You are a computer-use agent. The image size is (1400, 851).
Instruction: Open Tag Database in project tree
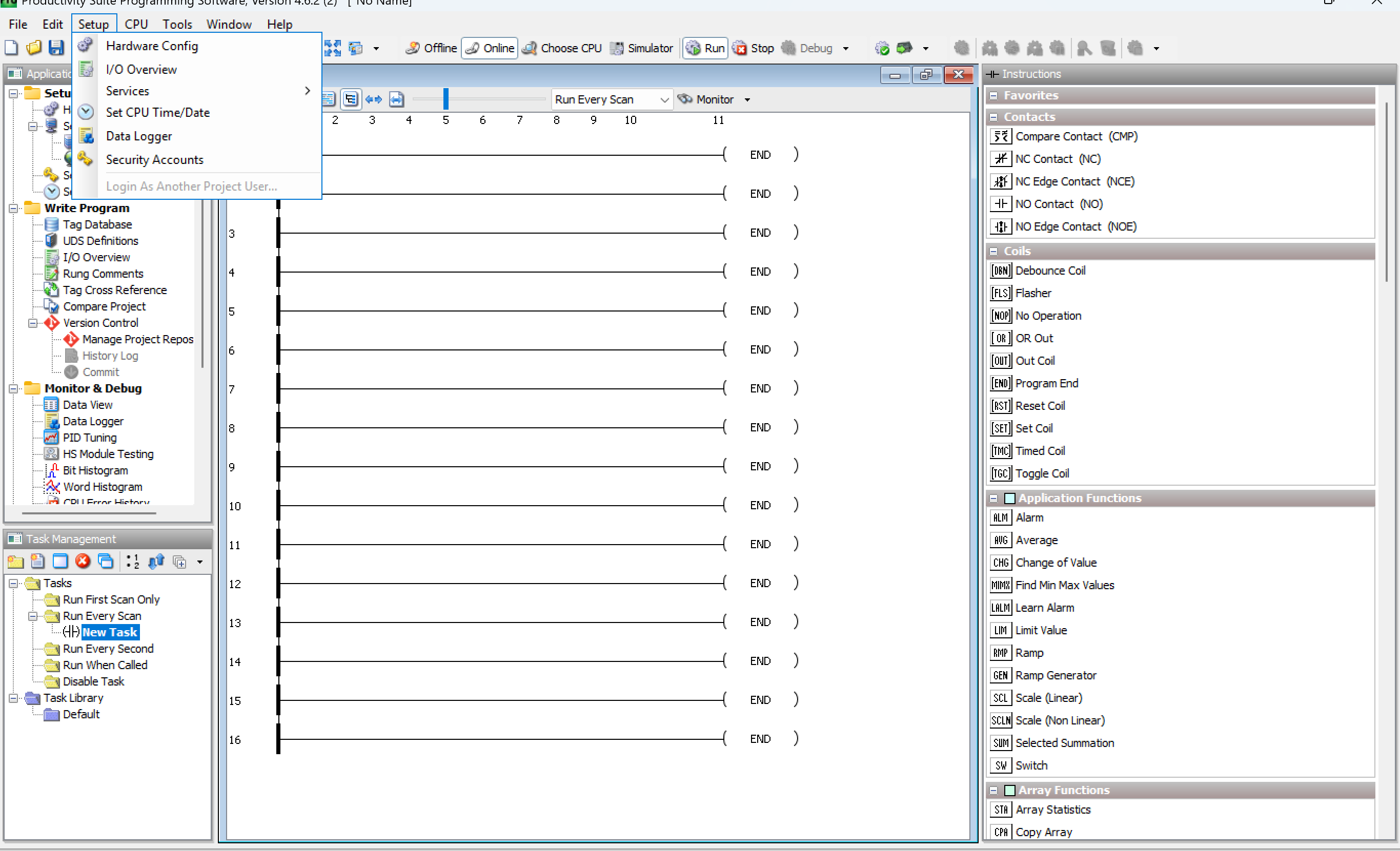click(97, 225)
